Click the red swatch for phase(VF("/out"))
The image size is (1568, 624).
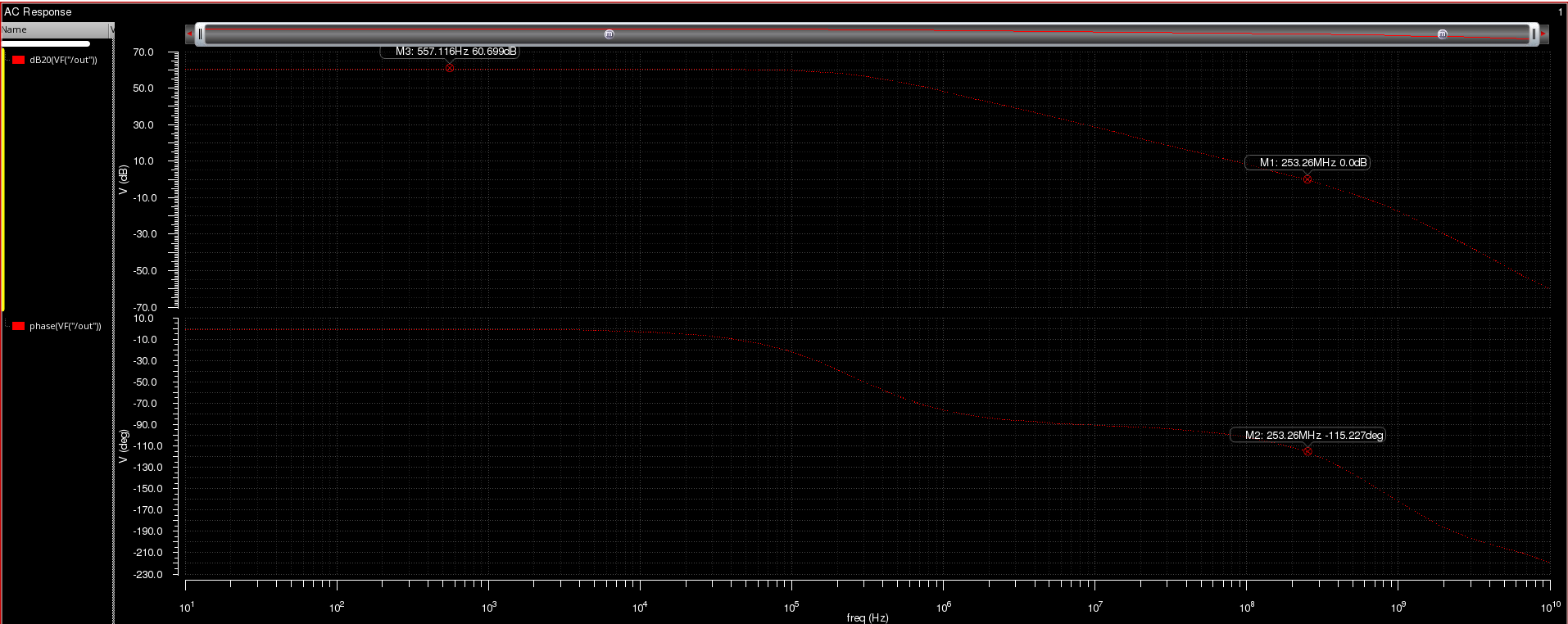pyautogui.click(x=18, y=326)
